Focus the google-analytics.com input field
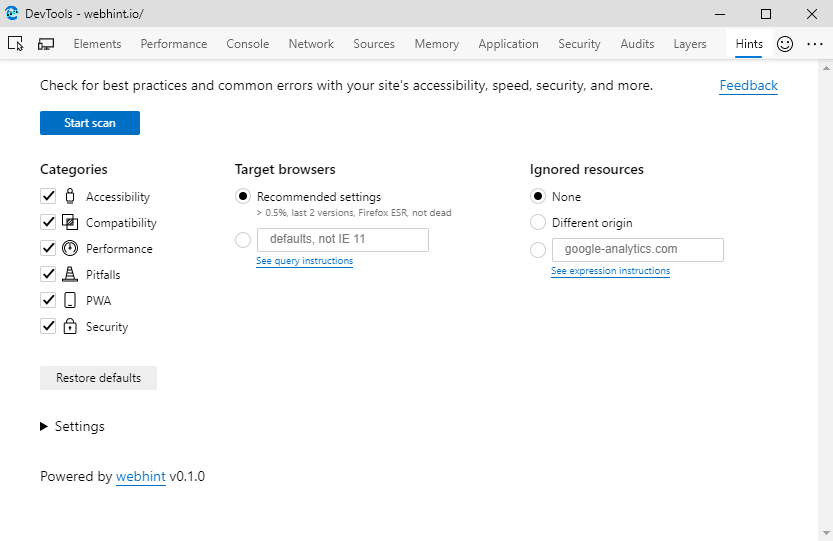 [x=638, y=250]
